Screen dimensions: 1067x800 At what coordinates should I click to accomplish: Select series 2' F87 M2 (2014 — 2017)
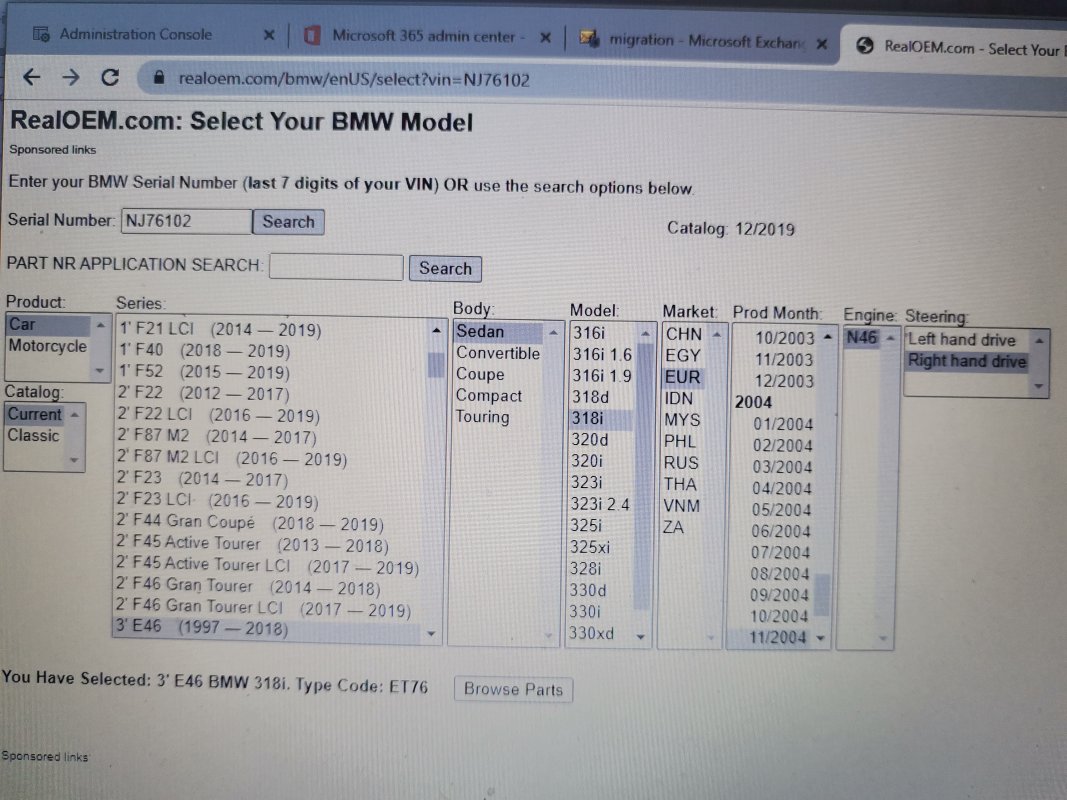click(272, 437)
